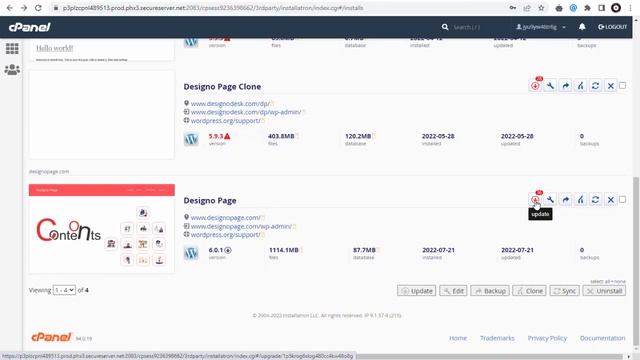This screenshot has height=360, width=640.
Task: Open the Viewing 1 - 4 dropdown
Action: [x=64, y=290]
